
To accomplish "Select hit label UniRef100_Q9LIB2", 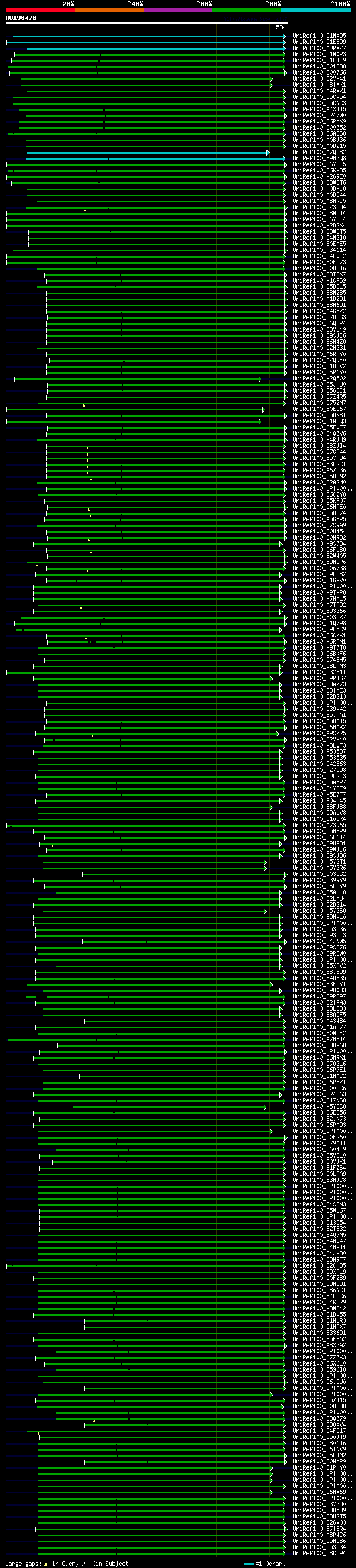I will (x=319, y=574).
